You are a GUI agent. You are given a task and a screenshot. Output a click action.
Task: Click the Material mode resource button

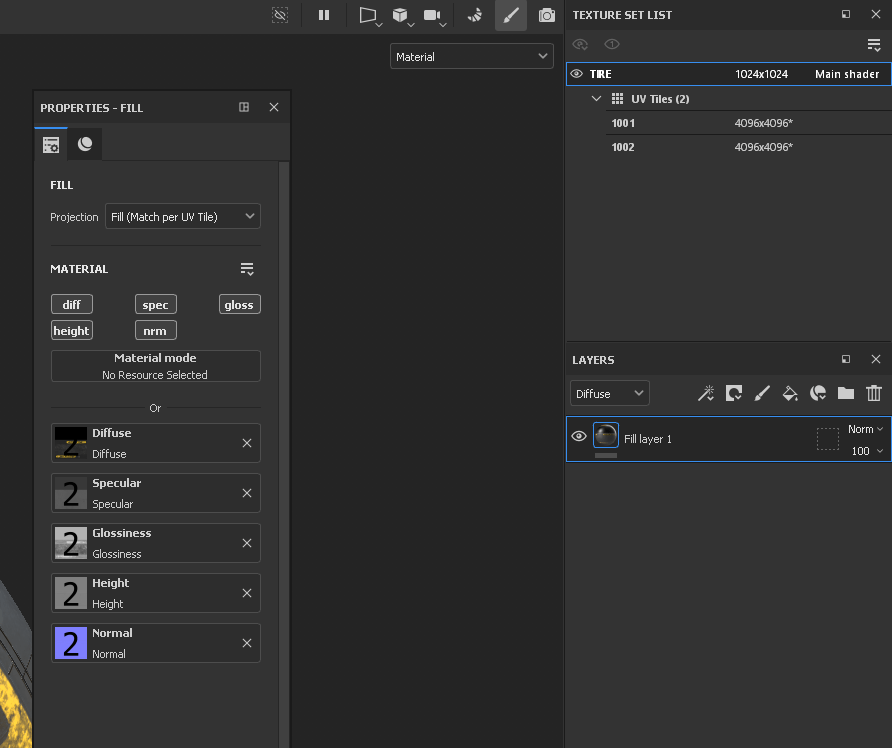click(155, 365)
